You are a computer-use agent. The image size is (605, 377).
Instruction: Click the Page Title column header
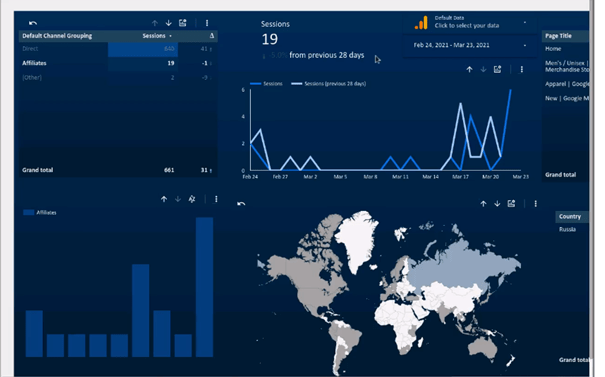(558, 36)
